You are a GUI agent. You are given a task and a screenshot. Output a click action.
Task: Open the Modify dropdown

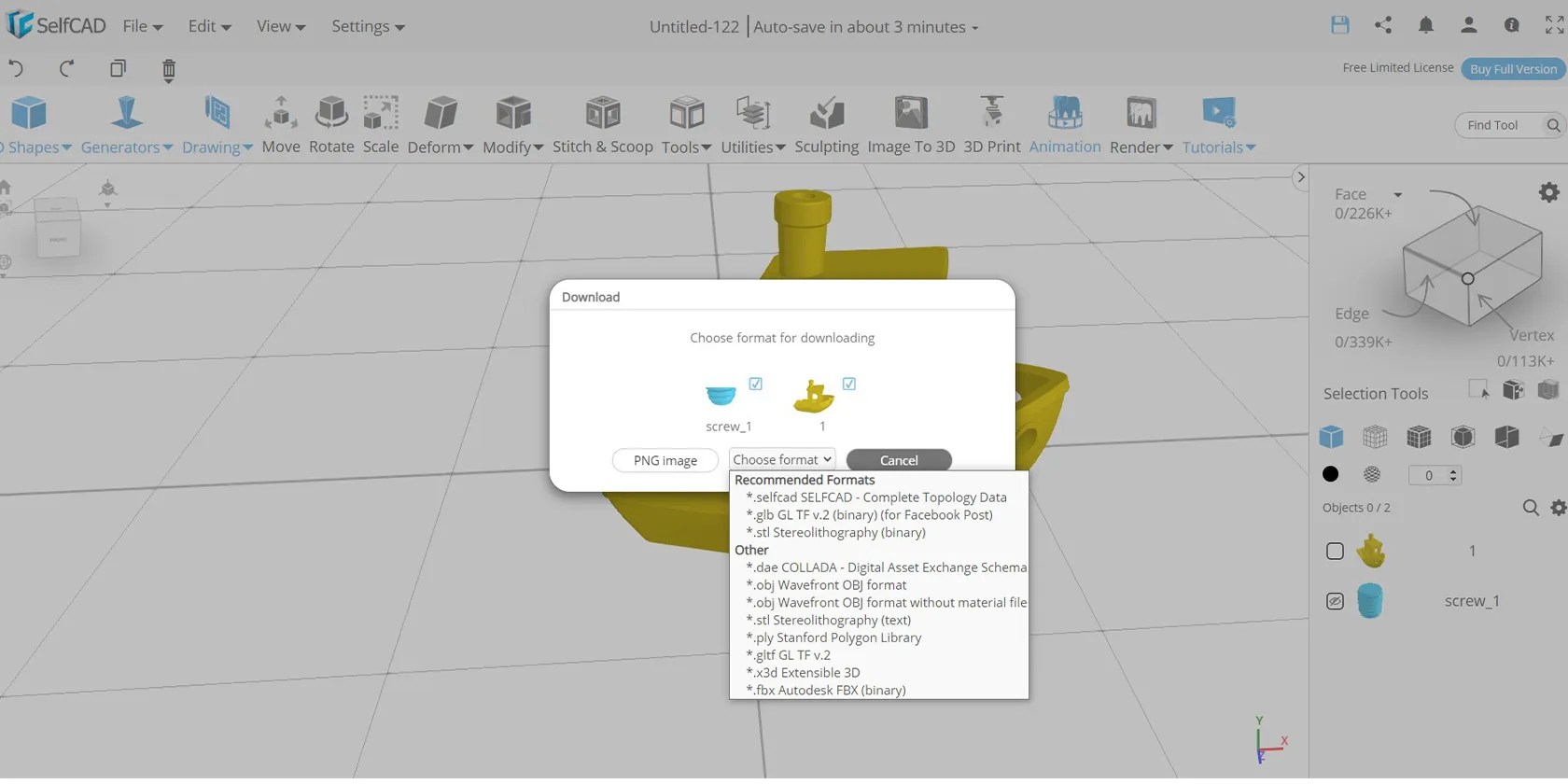click(x=513, y=125)
